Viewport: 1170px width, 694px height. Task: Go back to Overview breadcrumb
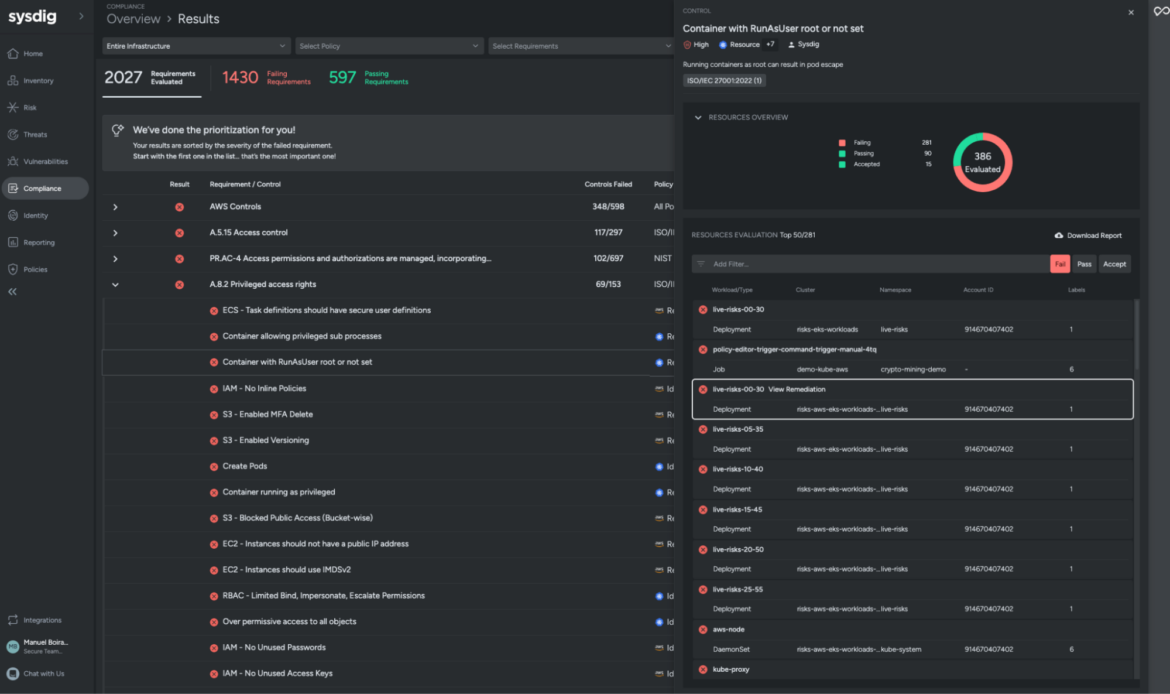tap(133, 19)
